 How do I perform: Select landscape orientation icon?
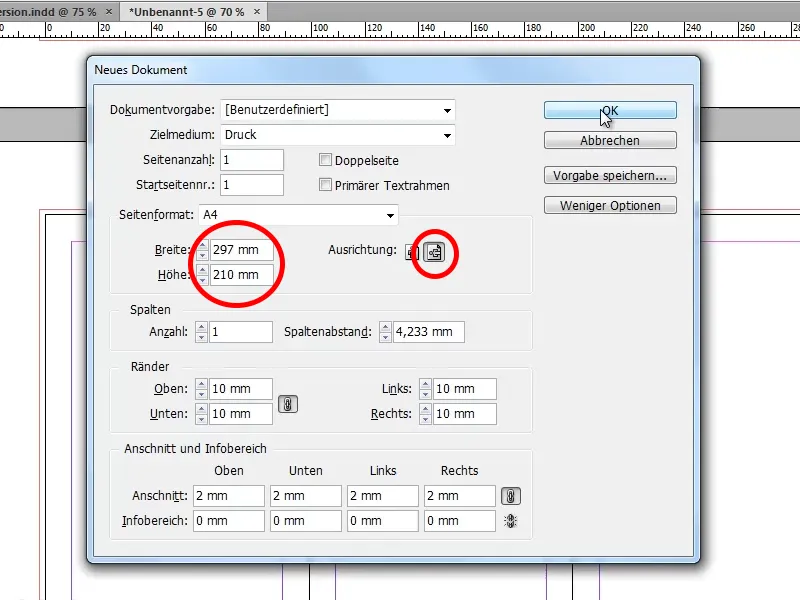tap(434, 252)
